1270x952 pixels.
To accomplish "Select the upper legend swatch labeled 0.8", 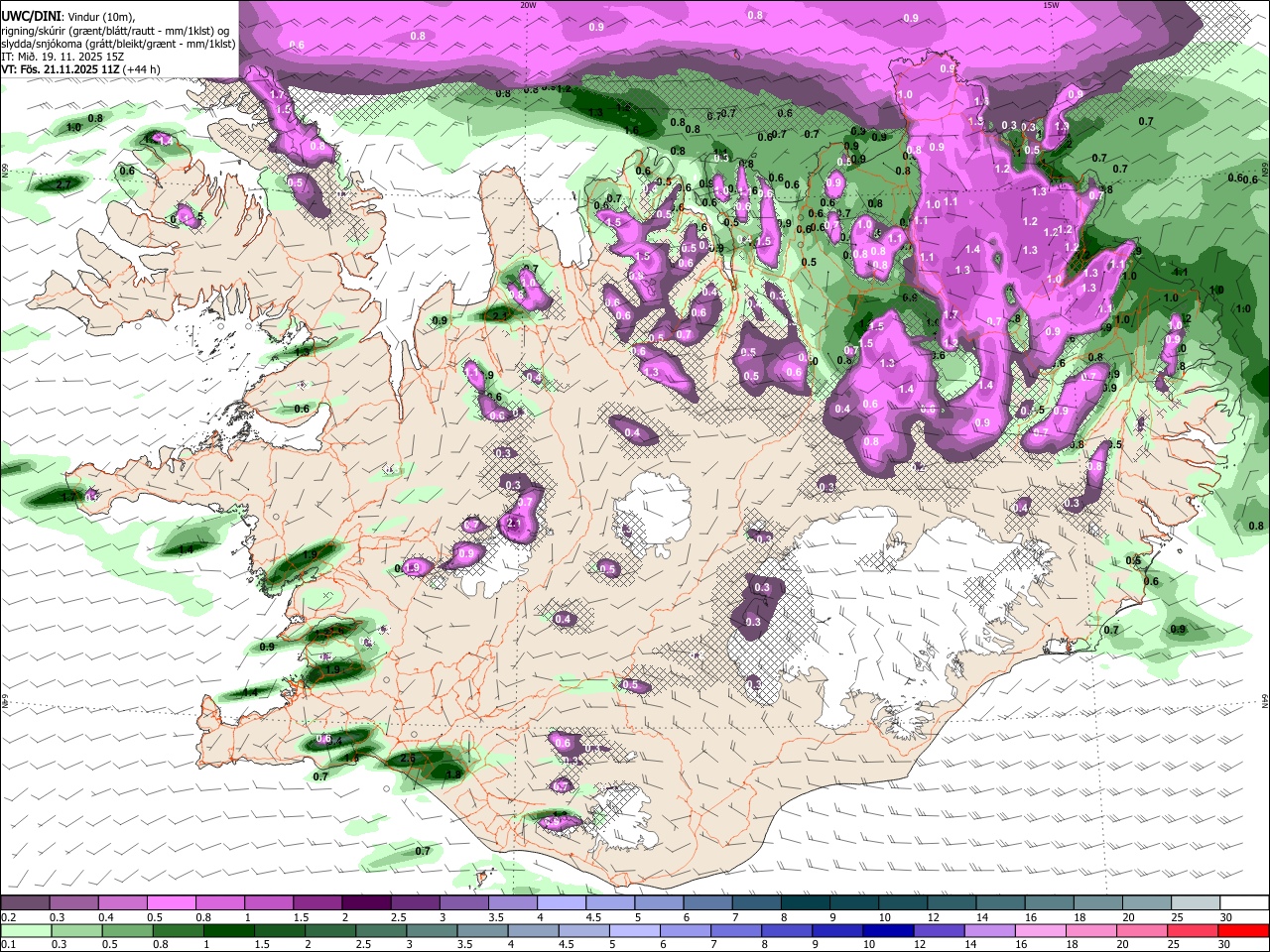I will (219, 903).
